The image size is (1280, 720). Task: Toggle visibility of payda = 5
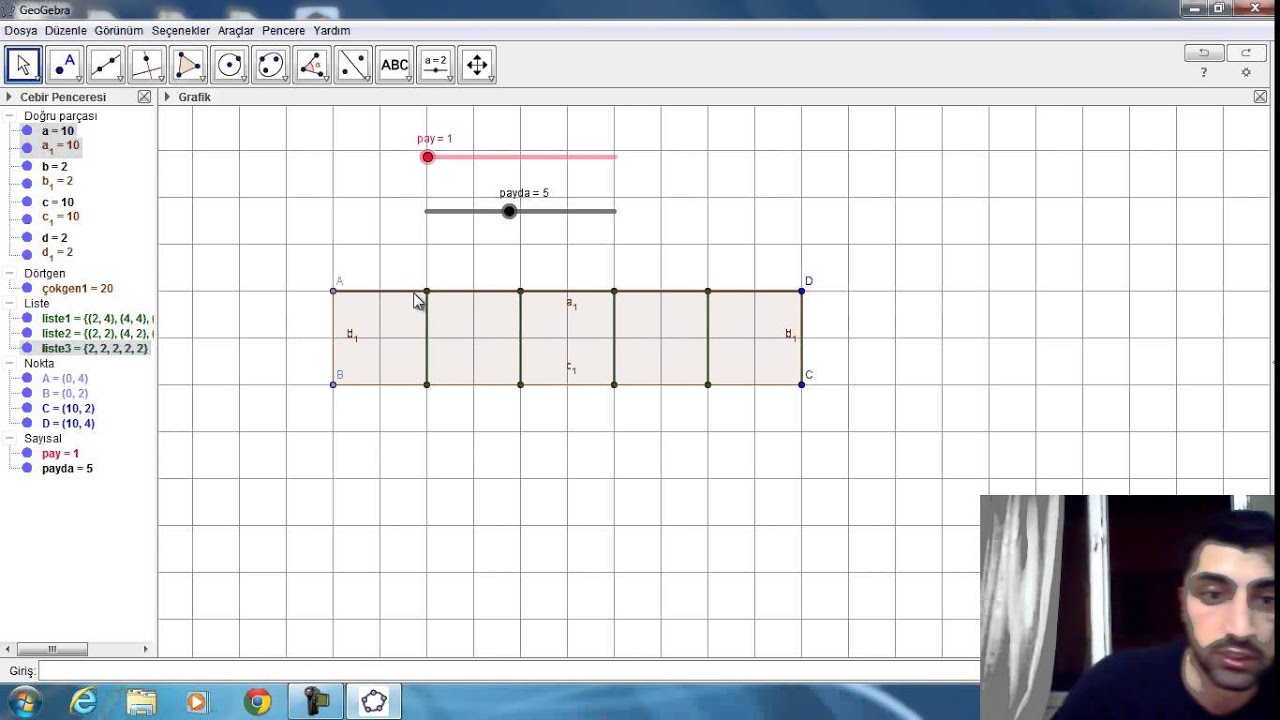tap(27, 468)
